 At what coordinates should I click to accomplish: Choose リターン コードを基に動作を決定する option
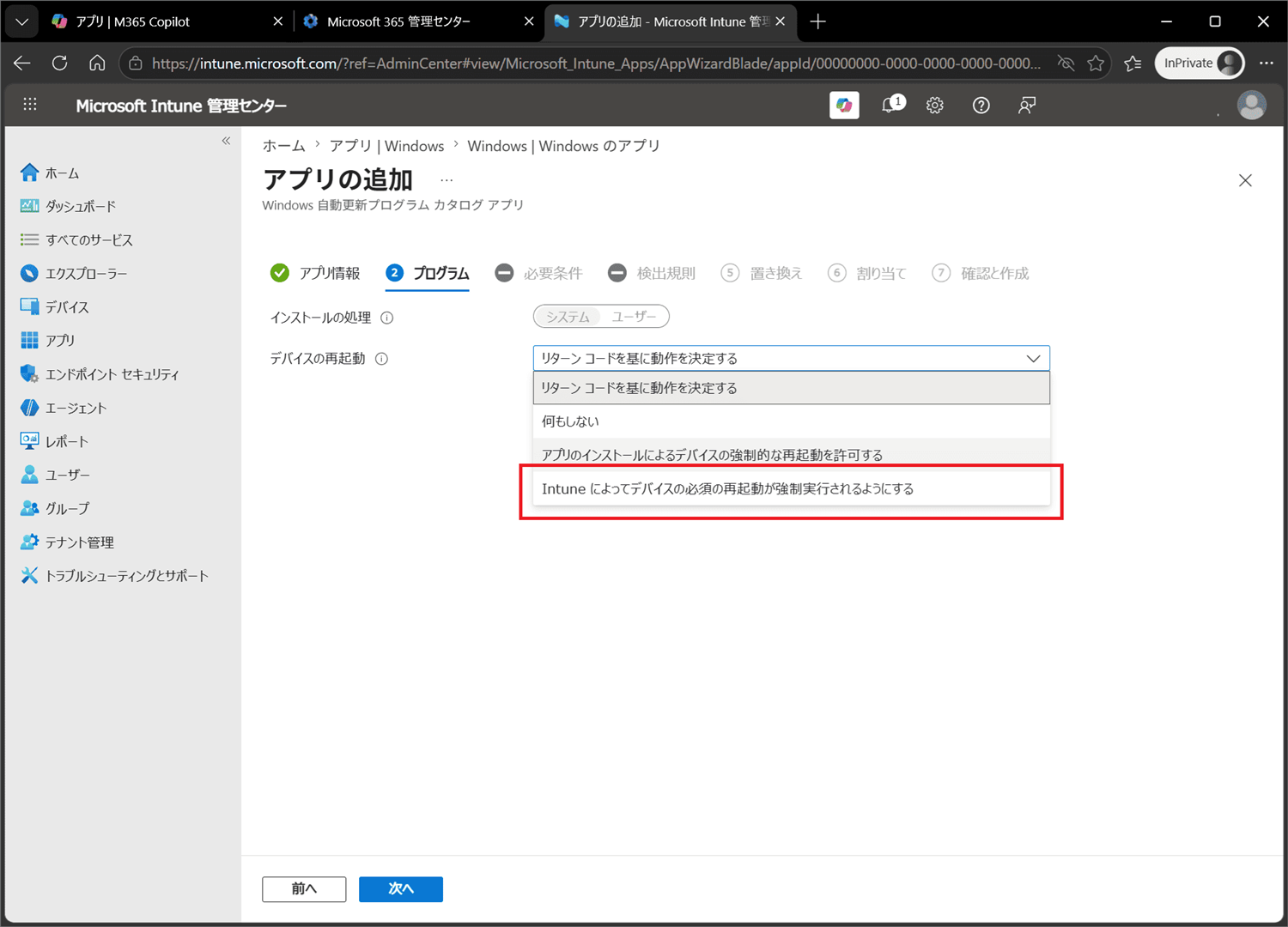coord(791,388)
